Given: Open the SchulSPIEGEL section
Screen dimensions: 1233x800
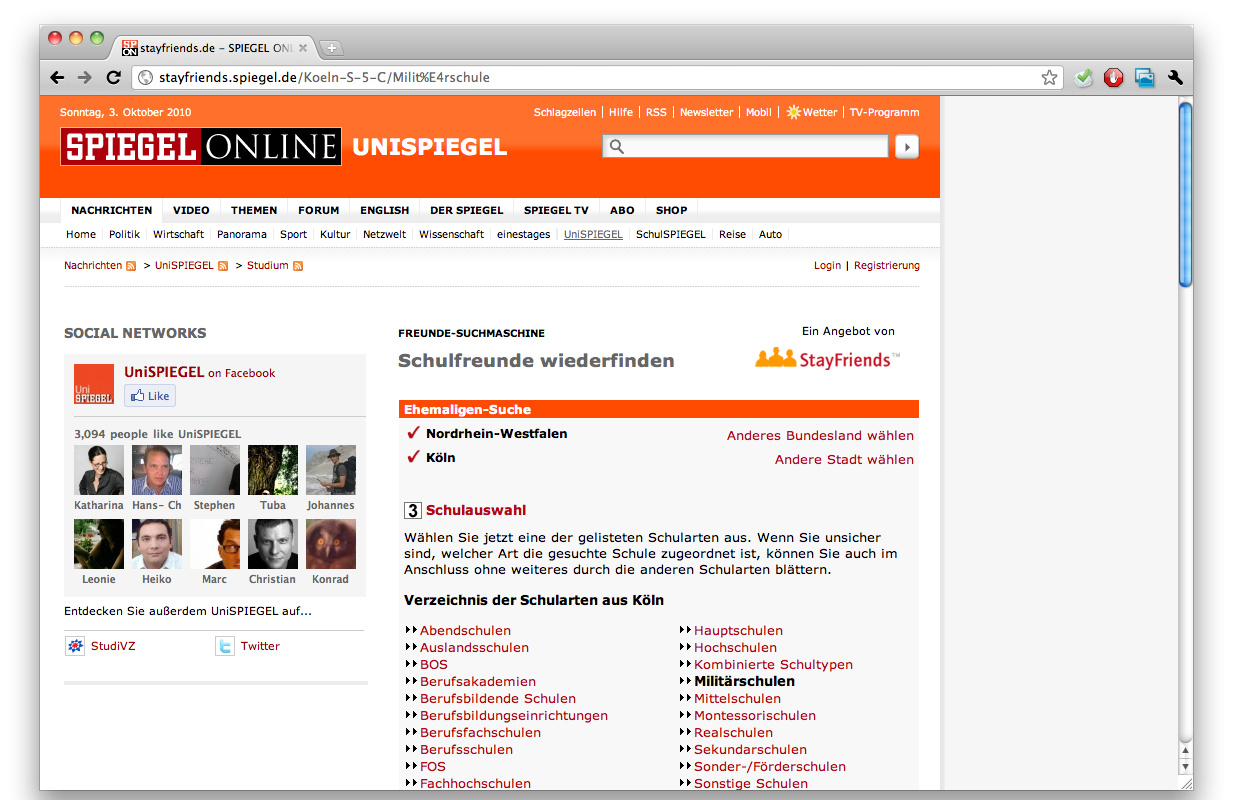Looking at the screenshot, I should point(671,234).
